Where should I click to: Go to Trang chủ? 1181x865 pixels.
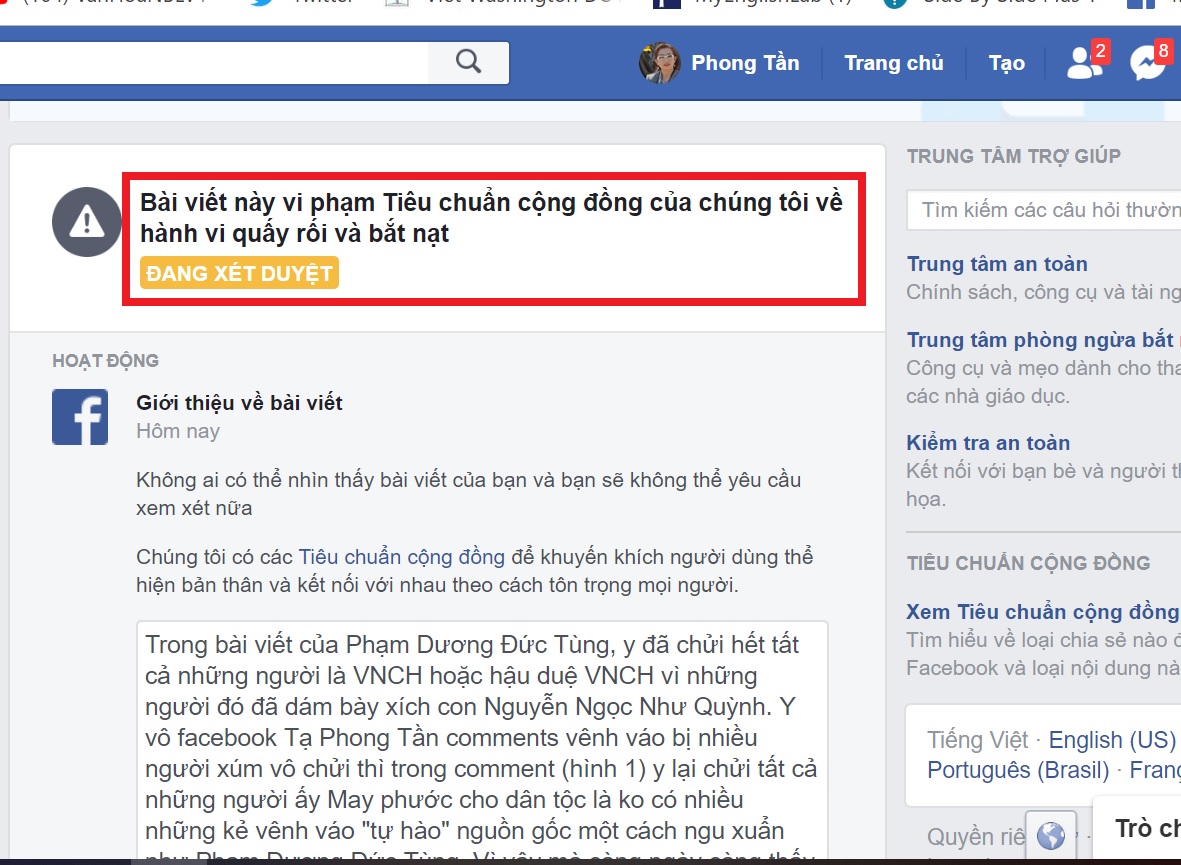coord(893,63)
